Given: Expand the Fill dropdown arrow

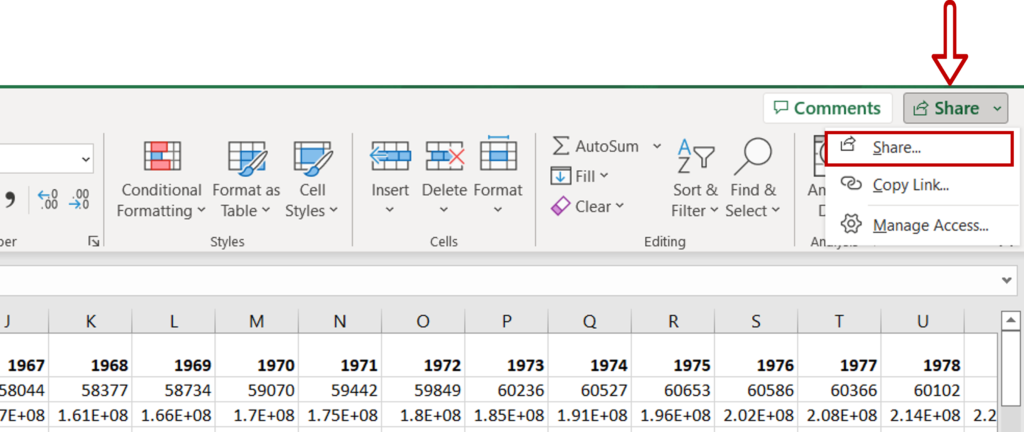Looking at the screenshot, I should pos(603,176).
